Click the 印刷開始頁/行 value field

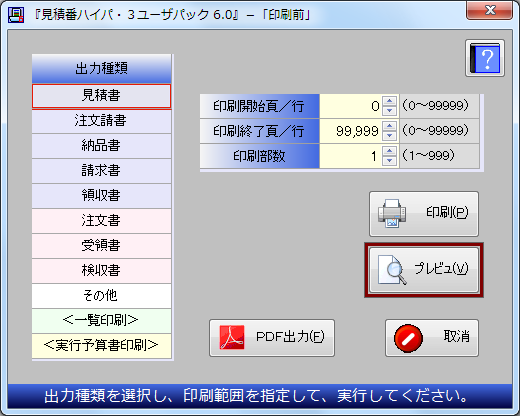tap(351, 106)
